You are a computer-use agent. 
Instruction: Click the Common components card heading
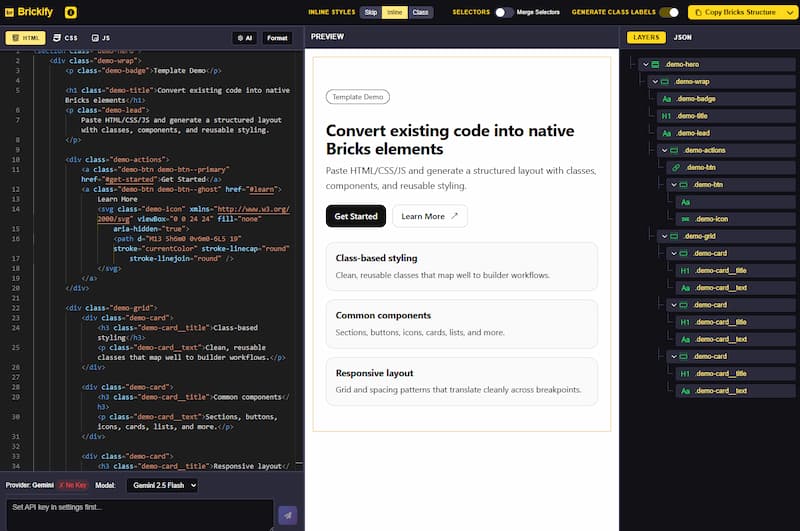click(x=383, y=315)
